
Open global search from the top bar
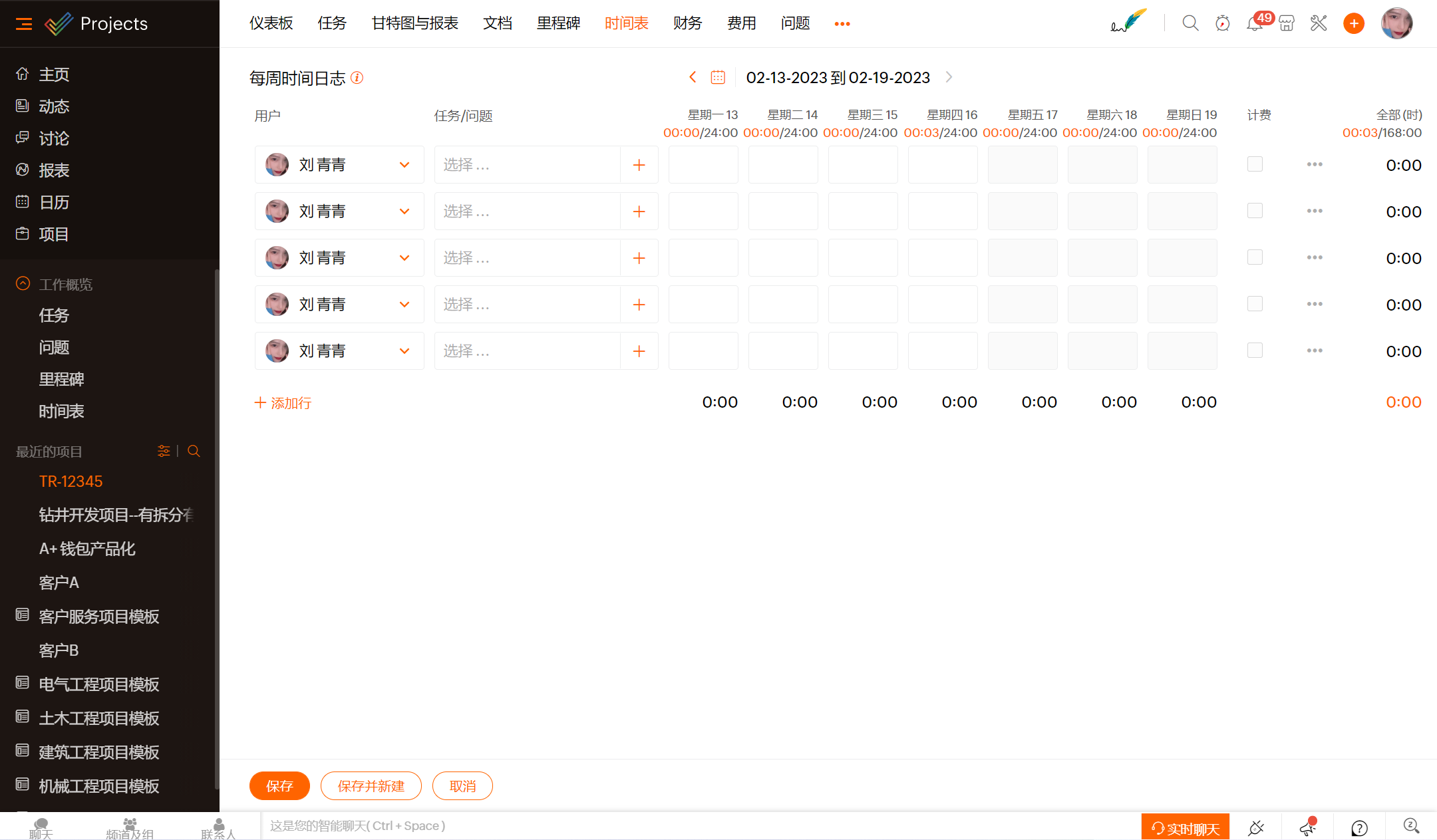coord(1190,23)
